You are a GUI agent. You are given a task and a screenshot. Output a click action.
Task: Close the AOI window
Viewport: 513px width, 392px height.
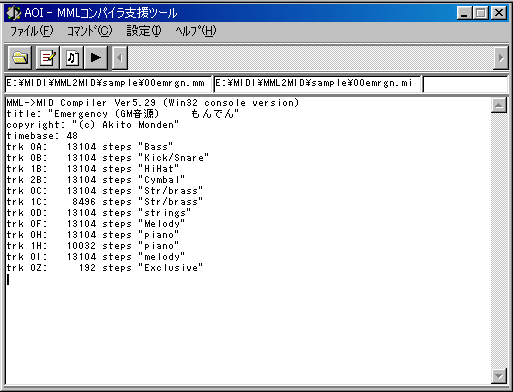point(499,13)
